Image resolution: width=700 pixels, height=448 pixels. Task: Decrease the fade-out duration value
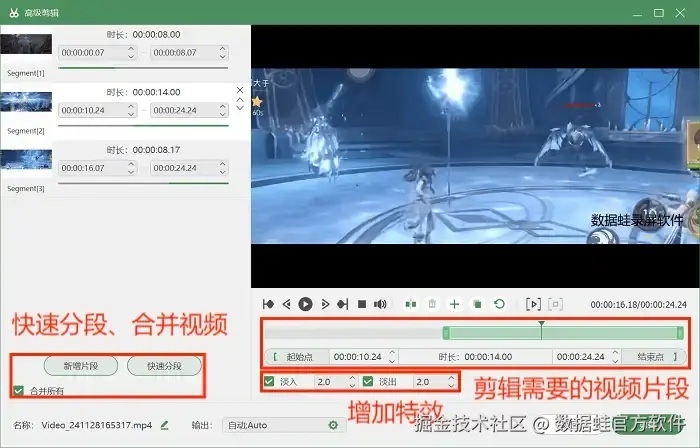click(x=451, y=386)
